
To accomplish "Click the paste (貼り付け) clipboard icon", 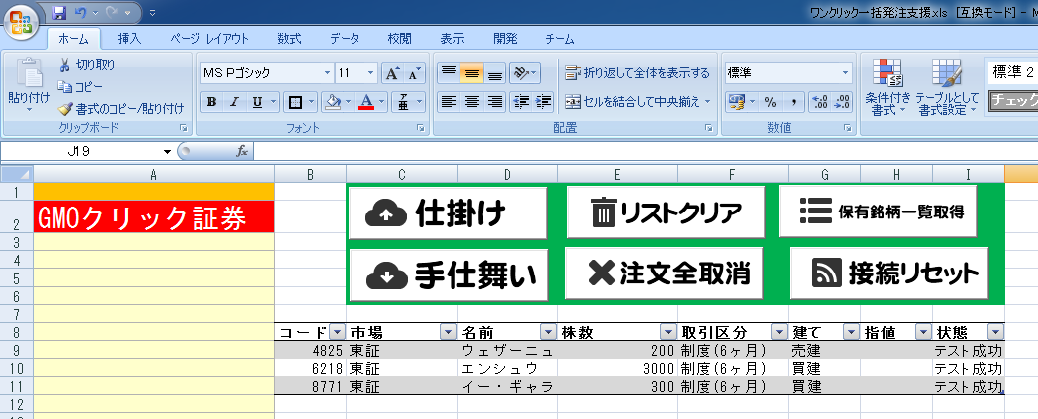I will 28,72.
